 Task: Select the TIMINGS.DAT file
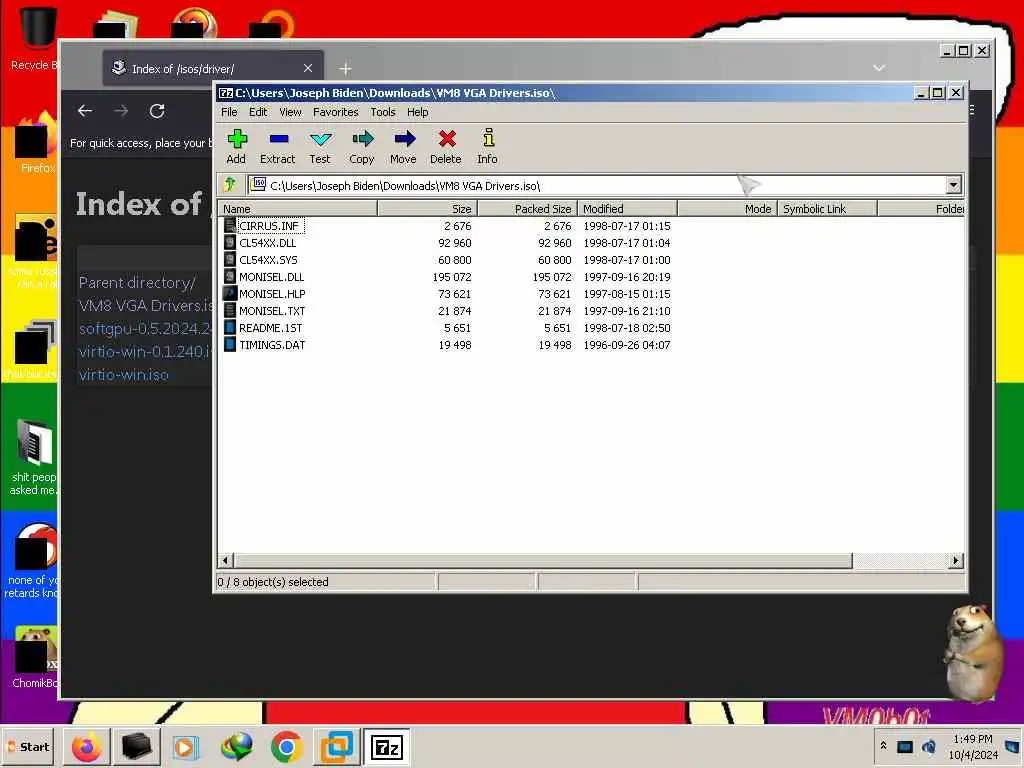coord(272,345)
